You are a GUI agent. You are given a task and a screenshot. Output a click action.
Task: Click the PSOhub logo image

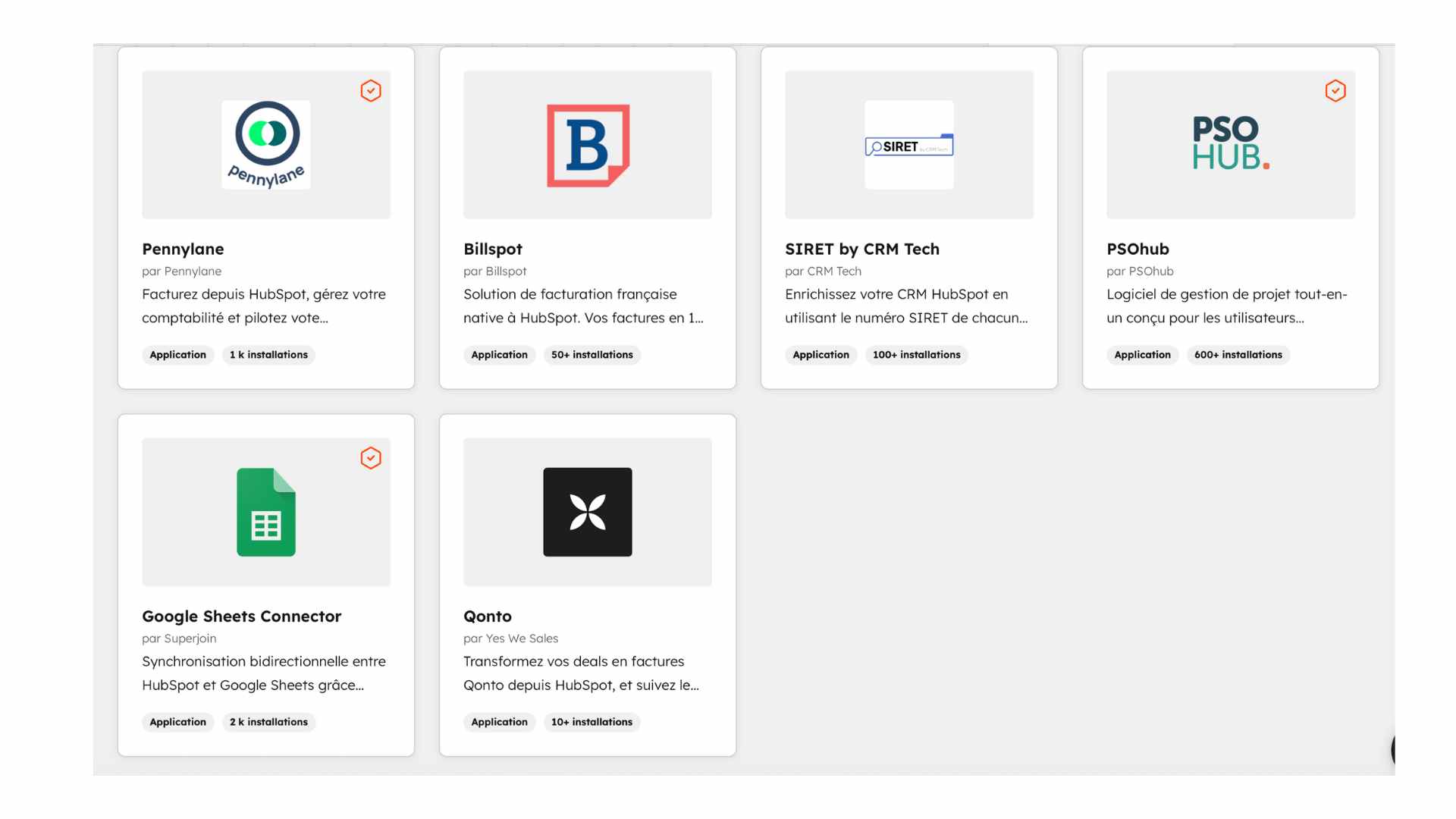click(1230, 143)
